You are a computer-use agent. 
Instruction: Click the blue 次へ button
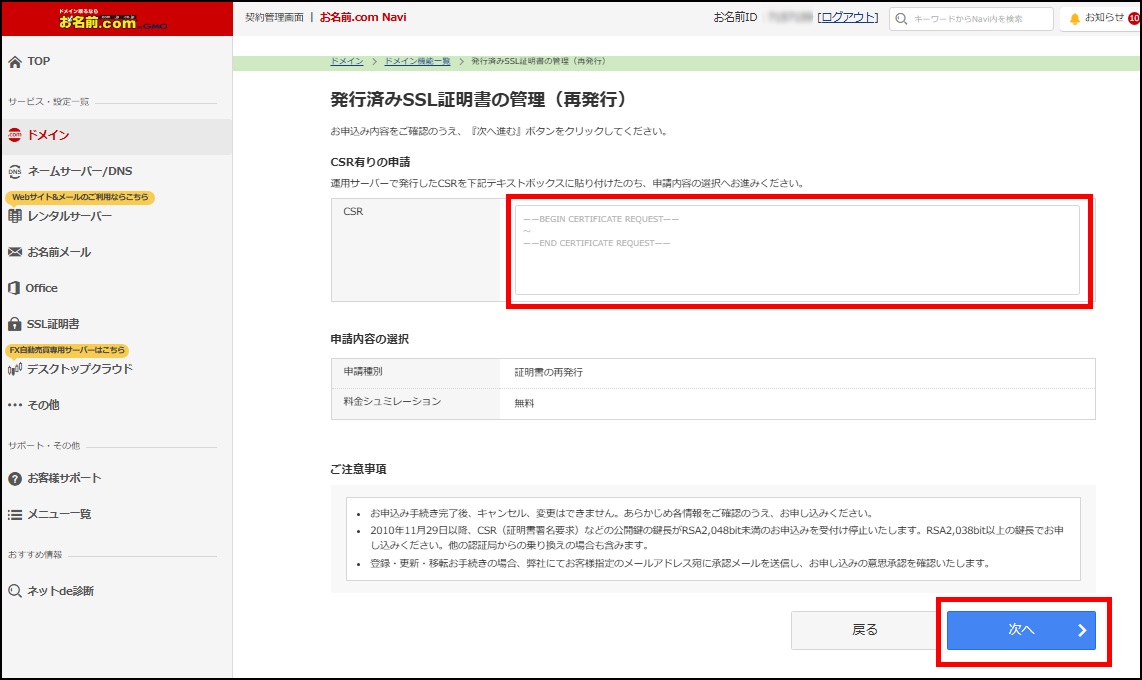1021,631
